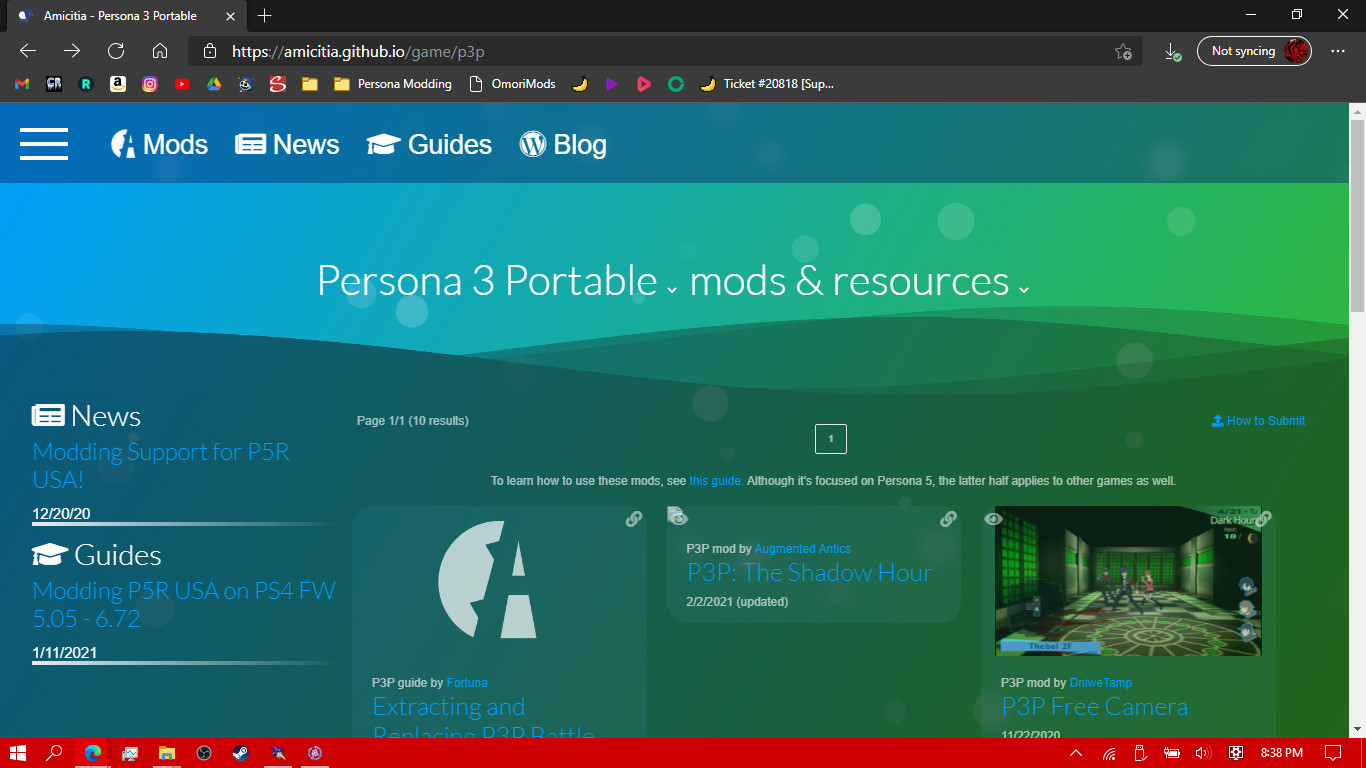
Task: Go to the Mods section
Action: [159, 144]
